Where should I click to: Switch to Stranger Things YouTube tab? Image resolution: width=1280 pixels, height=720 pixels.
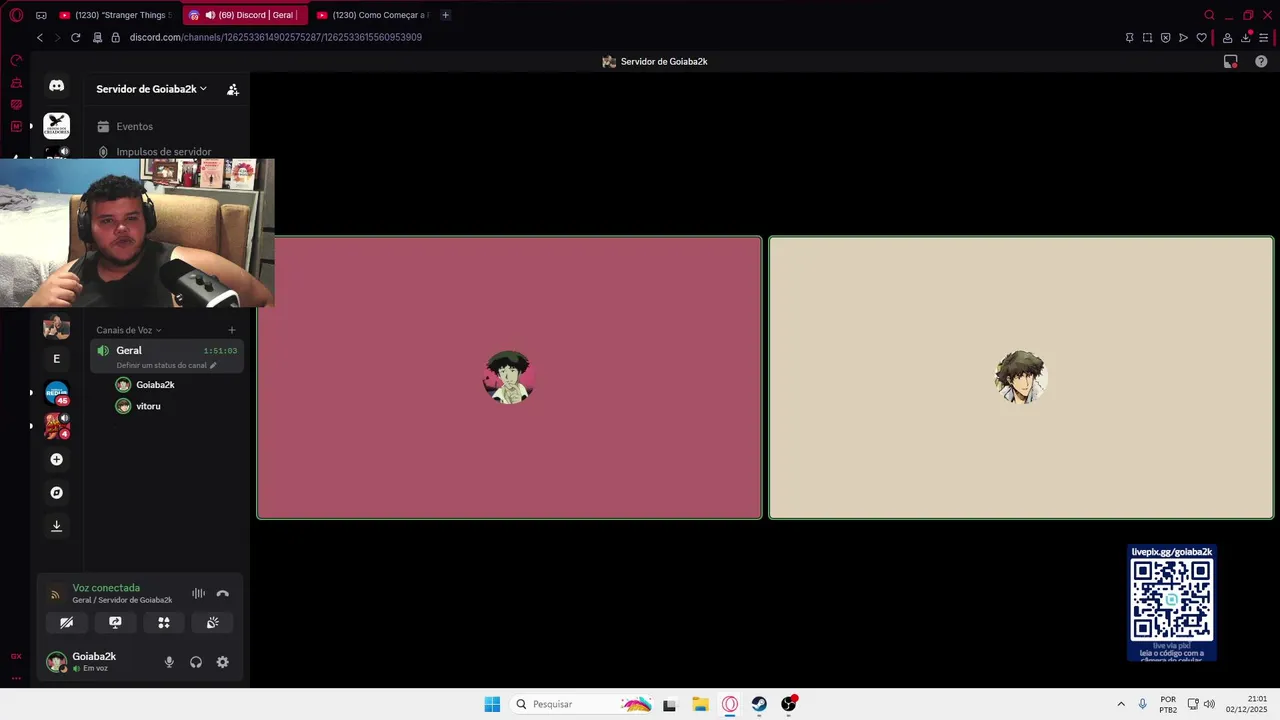pyautogui.click(x=116, y=15)
